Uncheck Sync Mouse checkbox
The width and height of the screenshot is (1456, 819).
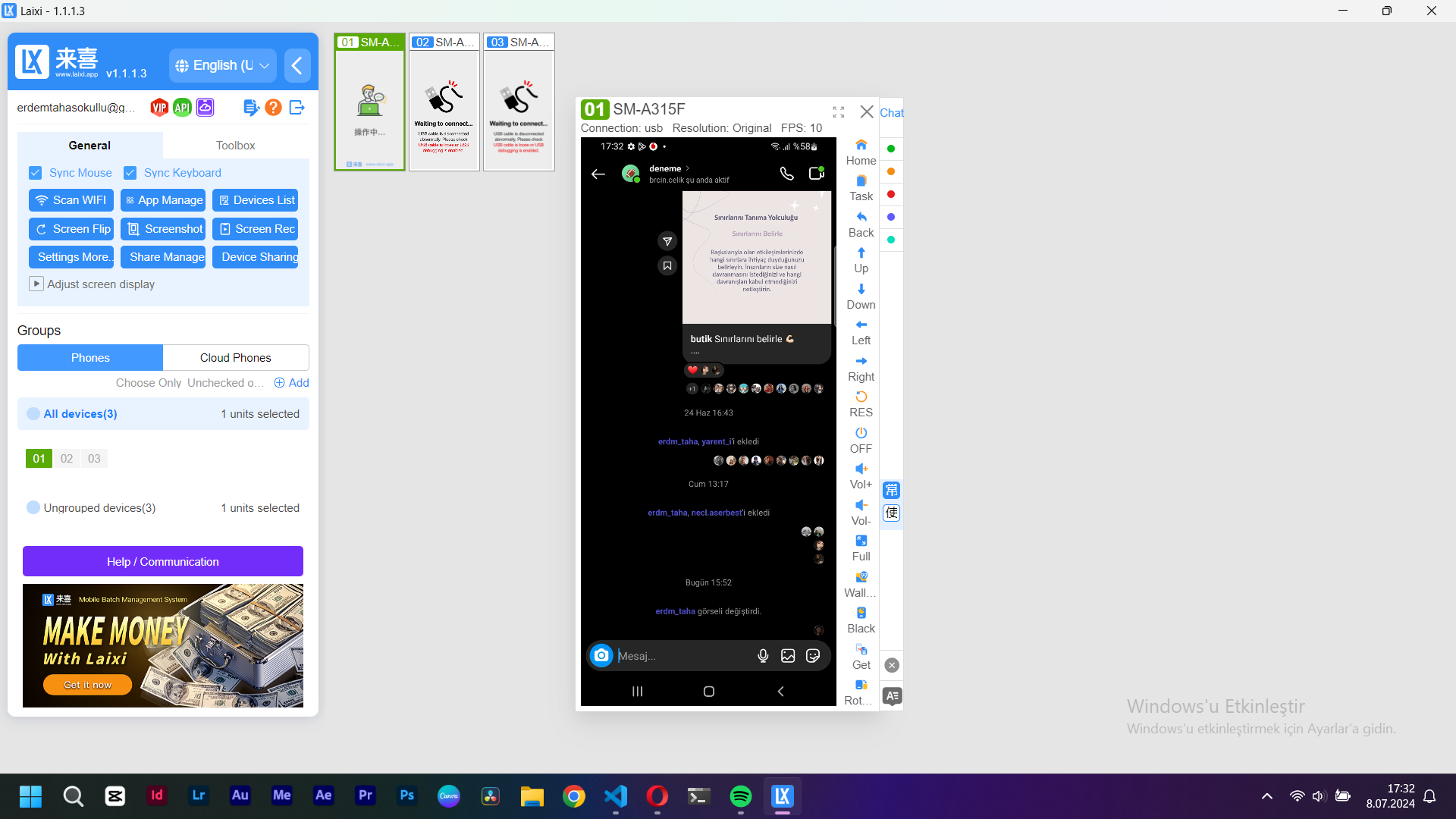(x=36, y=173)
